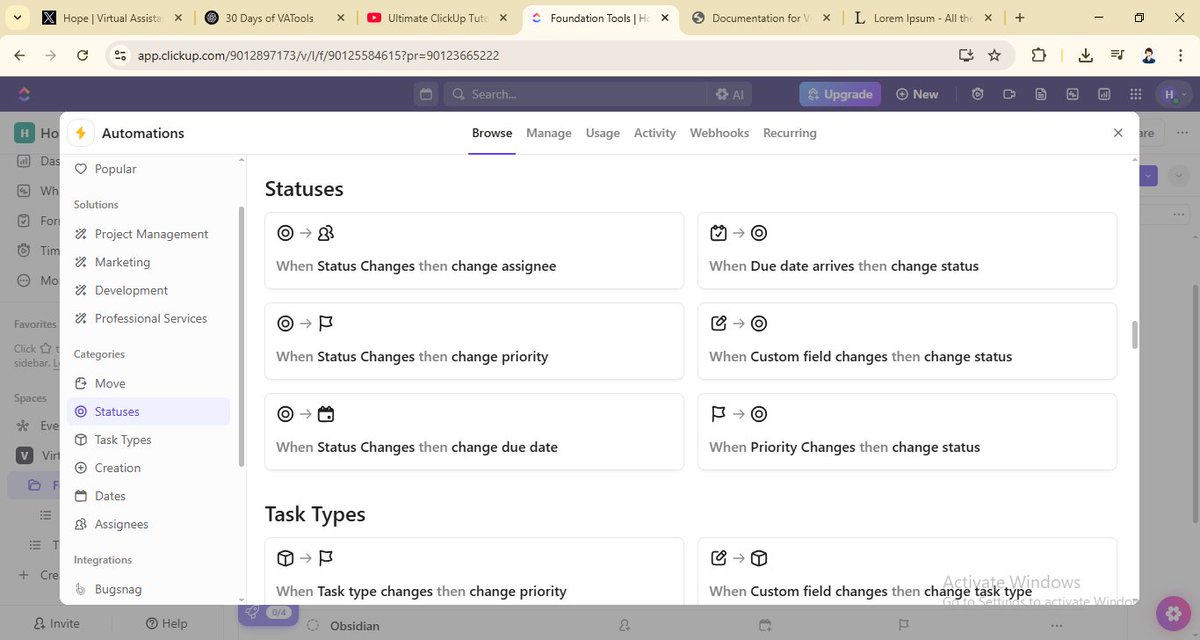
Task: Choose Development solution
Action: [x=121, y=290]
